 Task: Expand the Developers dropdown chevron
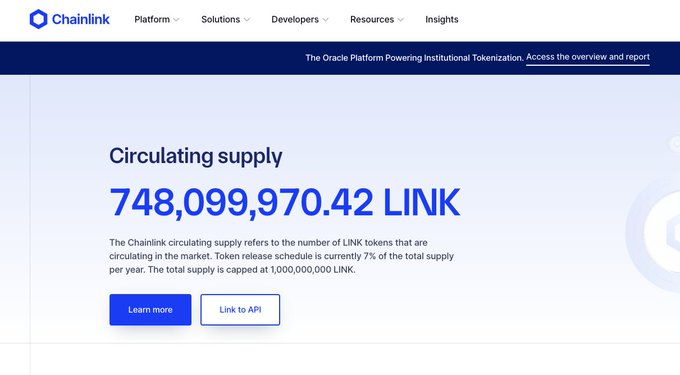(325, 20)
